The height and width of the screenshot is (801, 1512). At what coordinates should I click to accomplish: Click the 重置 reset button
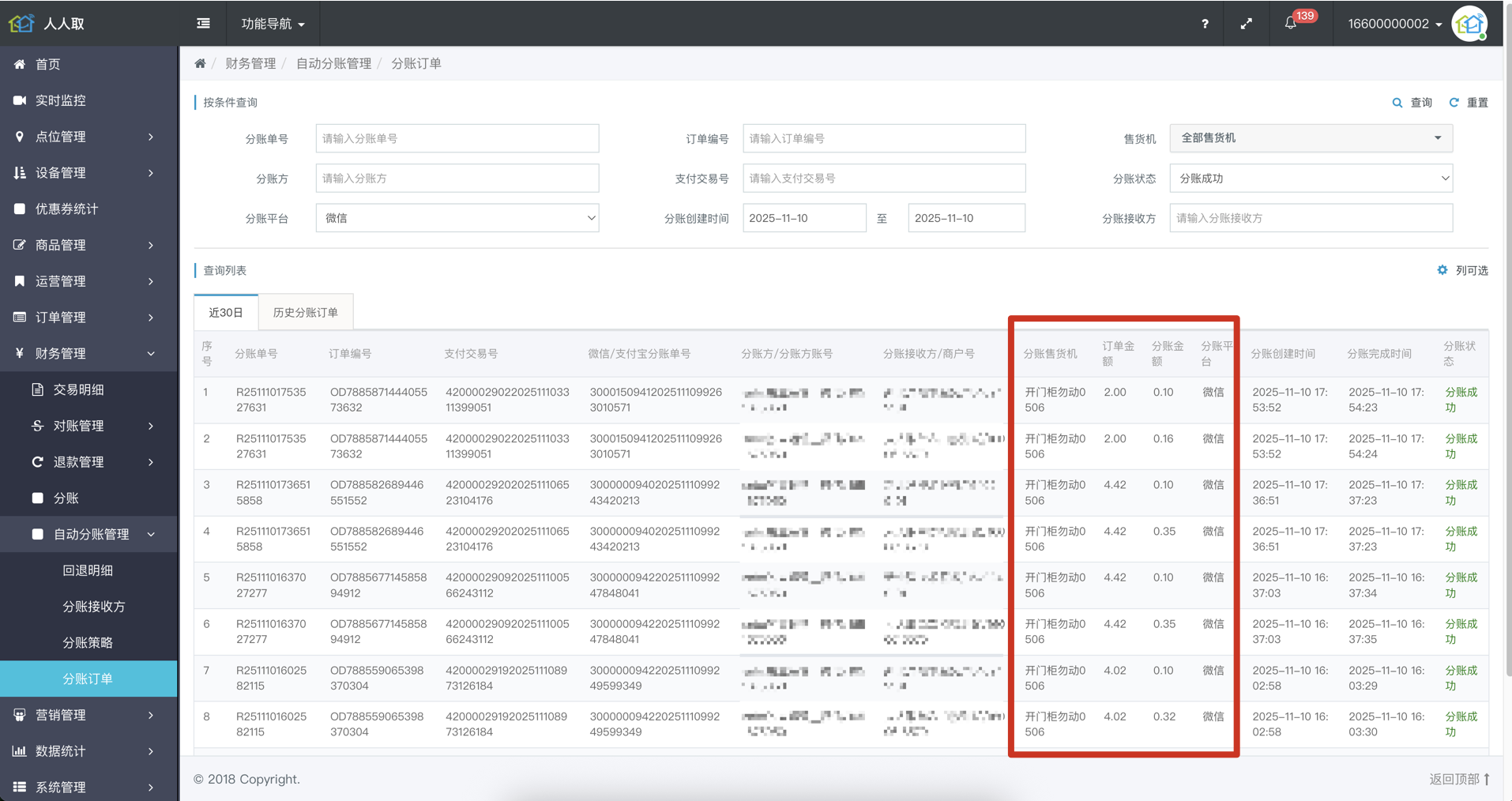1469,103
